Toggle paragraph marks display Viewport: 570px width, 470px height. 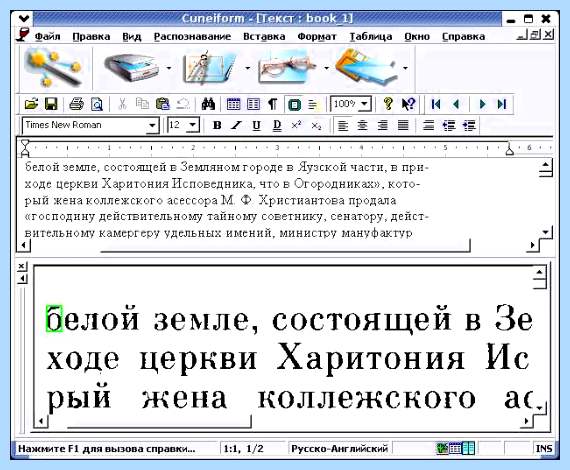pos(273,104)
